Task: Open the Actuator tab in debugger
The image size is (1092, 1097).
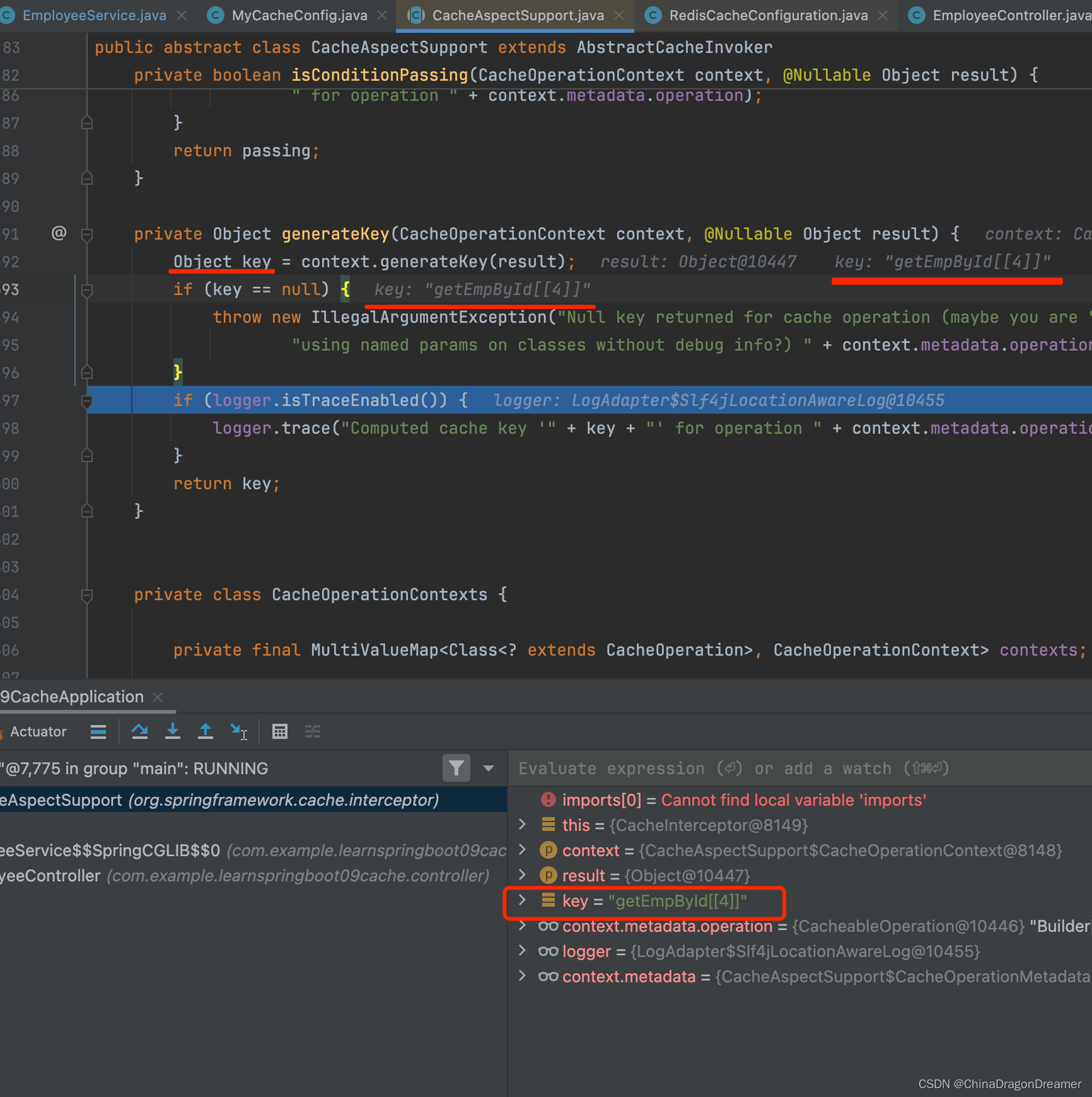Action: (38, 731)
